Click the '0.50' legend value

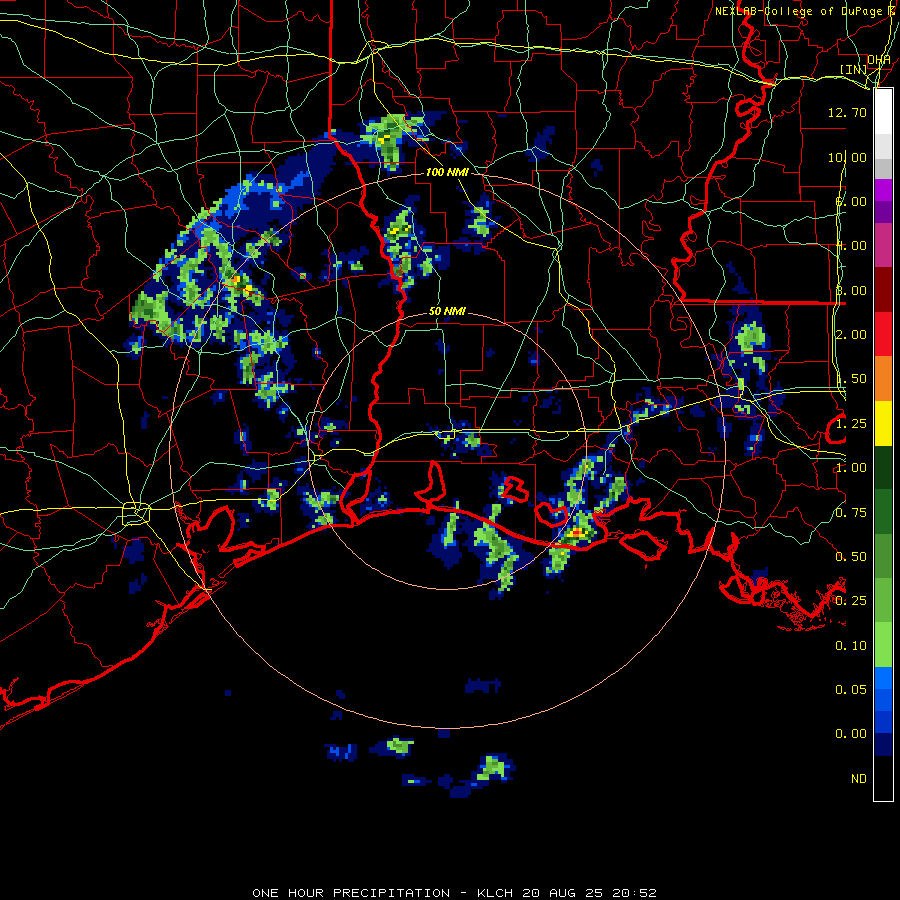851,557
